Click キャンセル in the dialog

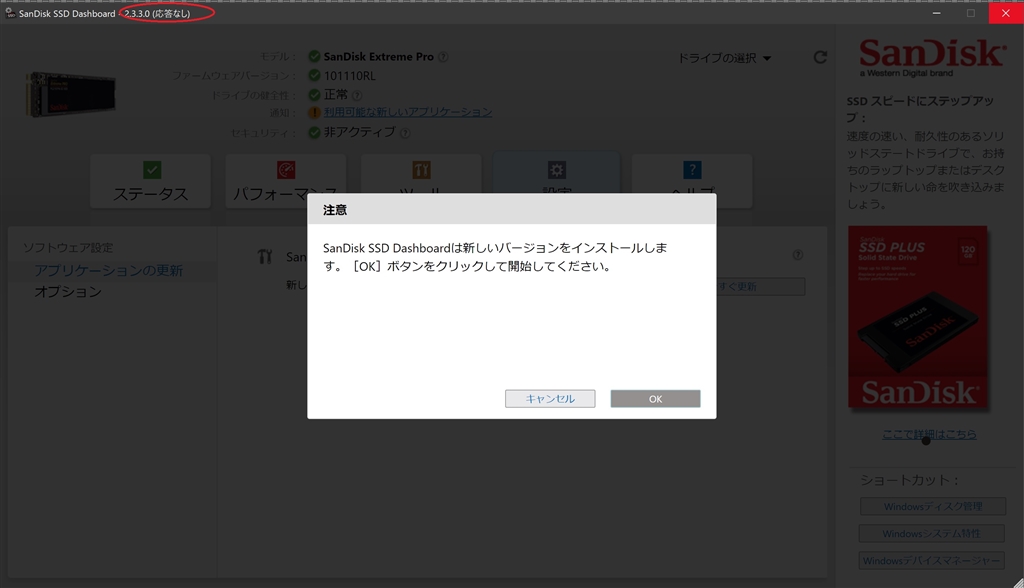tap(550, 399)
